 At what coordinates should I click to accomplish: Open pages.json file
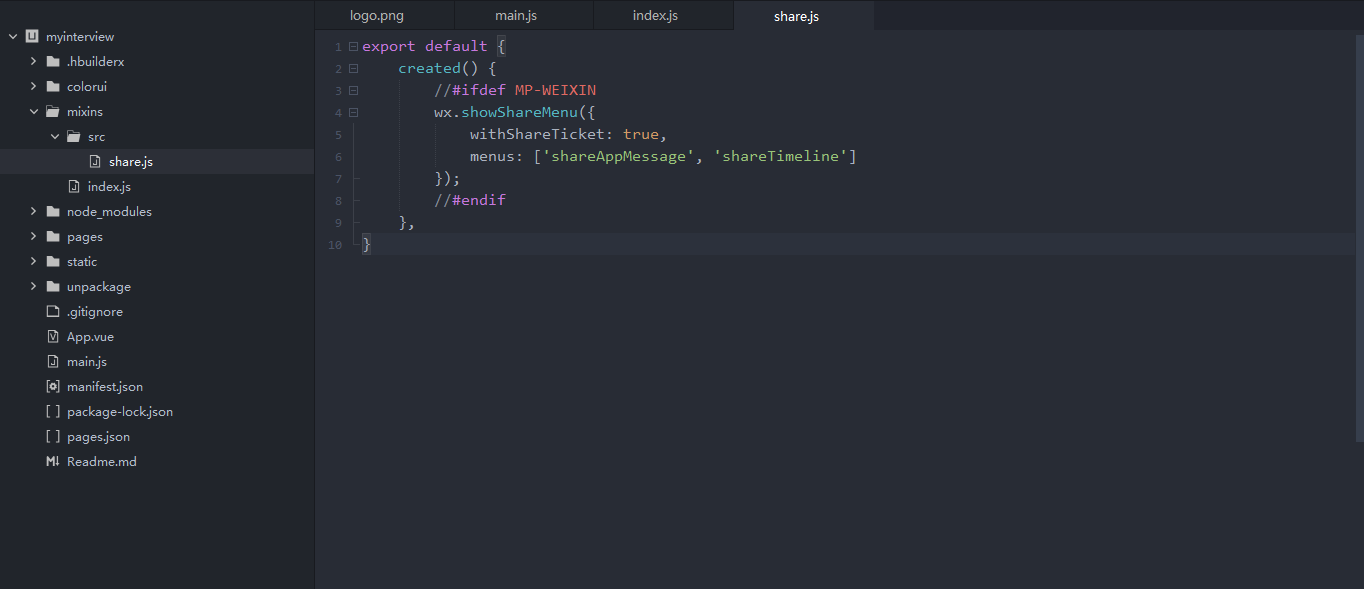pos(98,436)
